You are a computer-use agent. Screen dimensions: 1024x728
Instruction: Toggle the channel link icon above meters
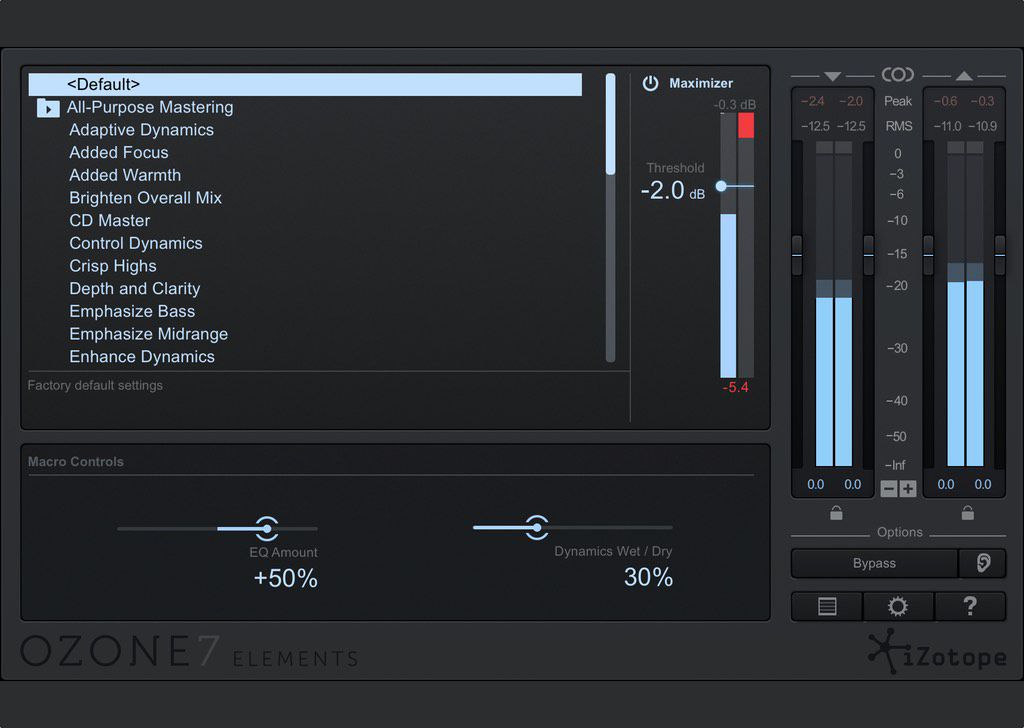[x=898, y=74]
